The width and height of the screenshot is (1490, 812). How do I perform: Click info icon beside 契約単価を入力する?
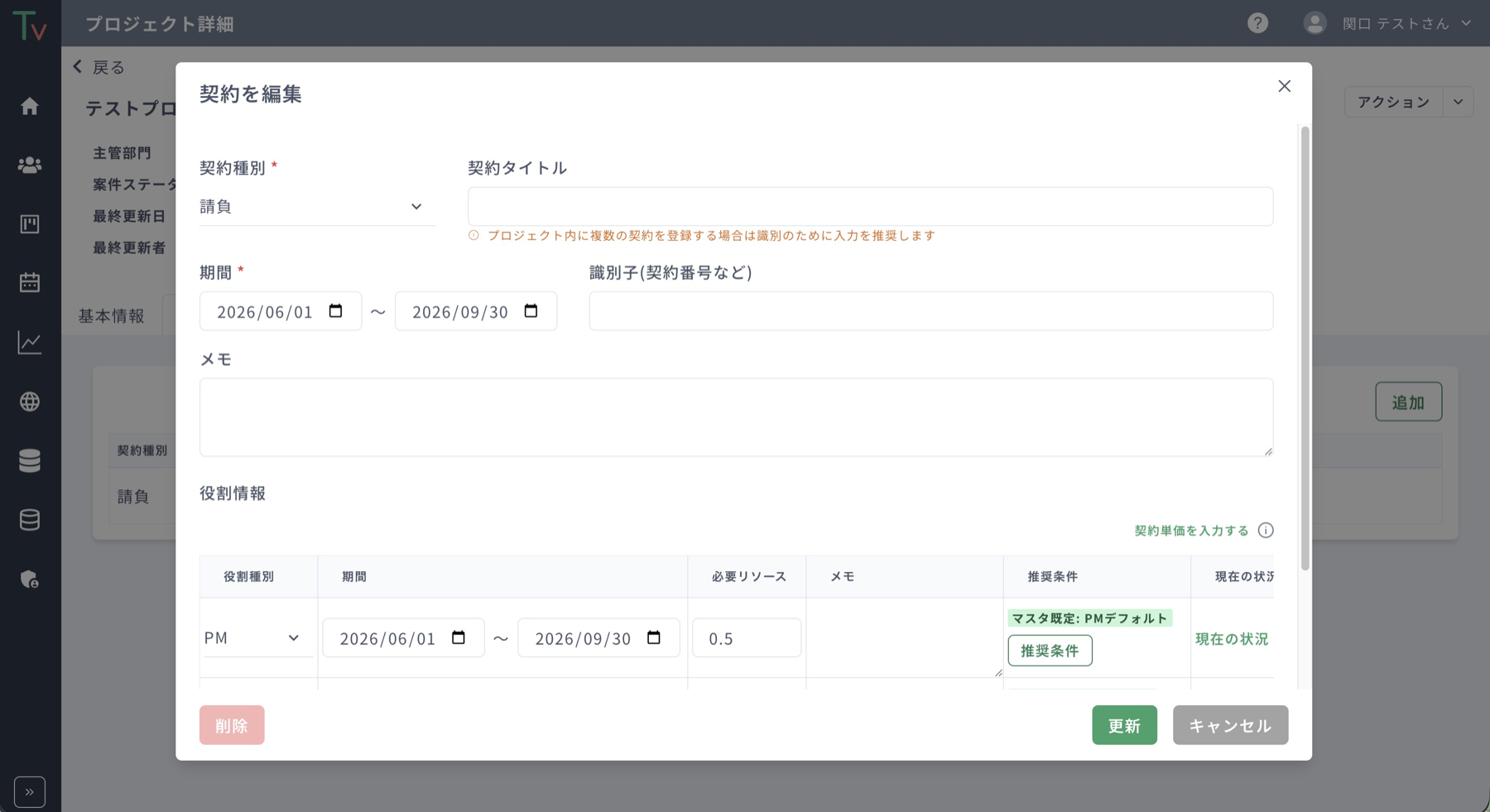click(x=1266, y=531)
